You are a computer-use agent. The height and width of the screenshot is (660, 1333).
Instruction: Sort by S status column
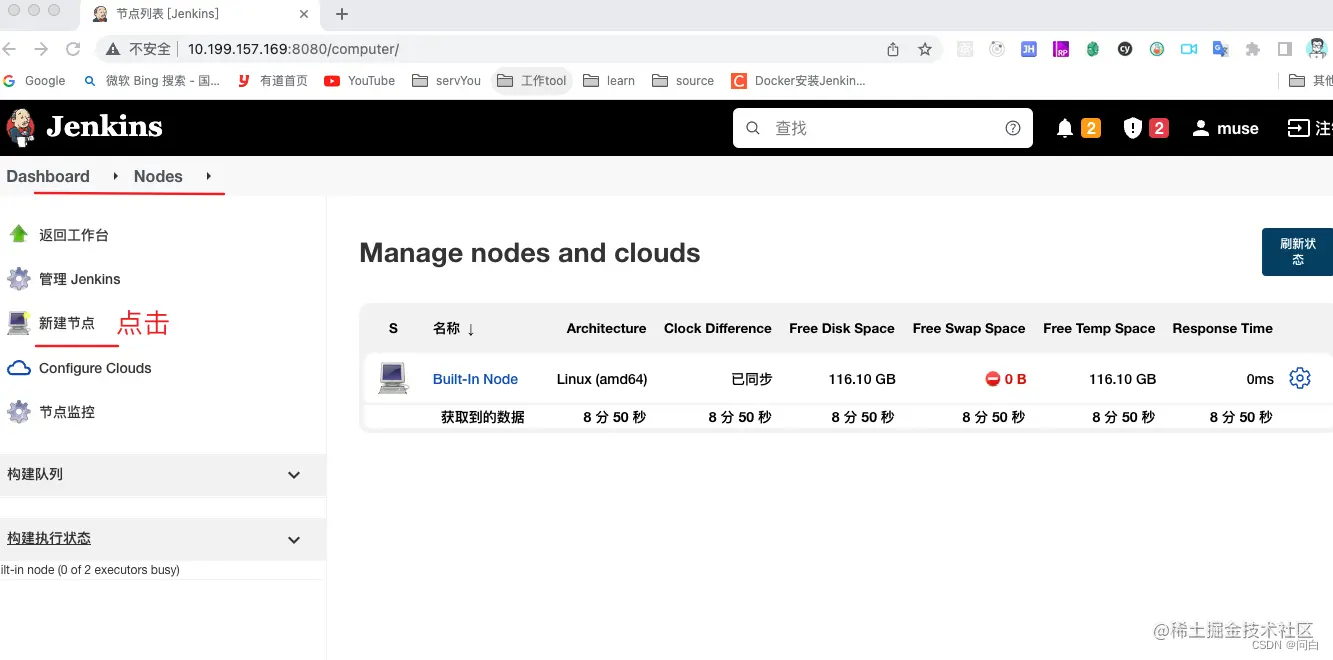(x=393, y=328)
